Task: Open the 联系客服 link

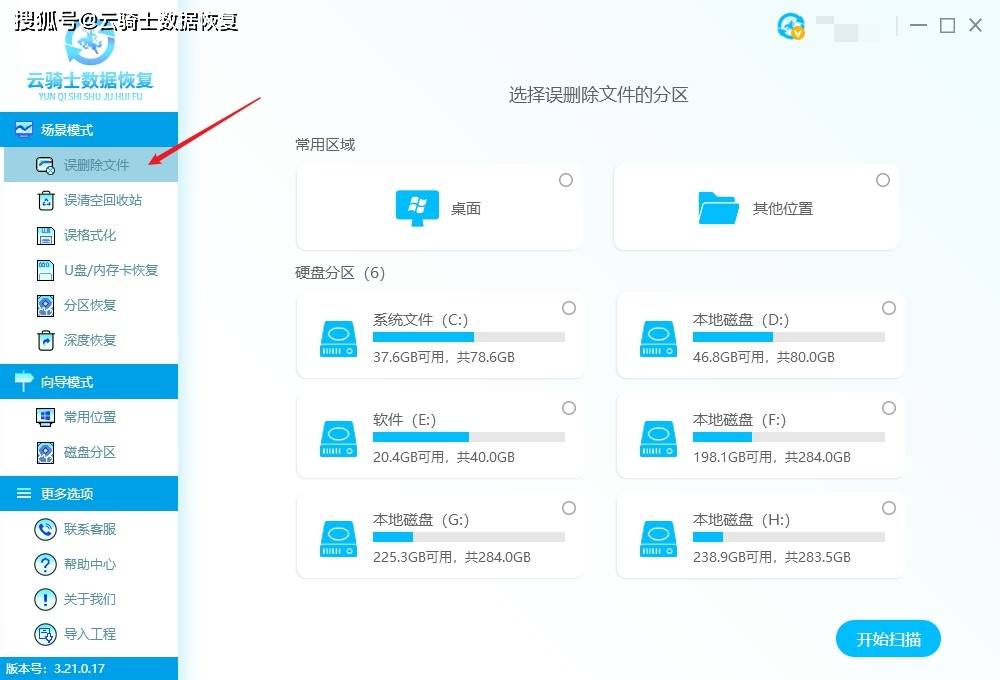Action: [91, 529]
